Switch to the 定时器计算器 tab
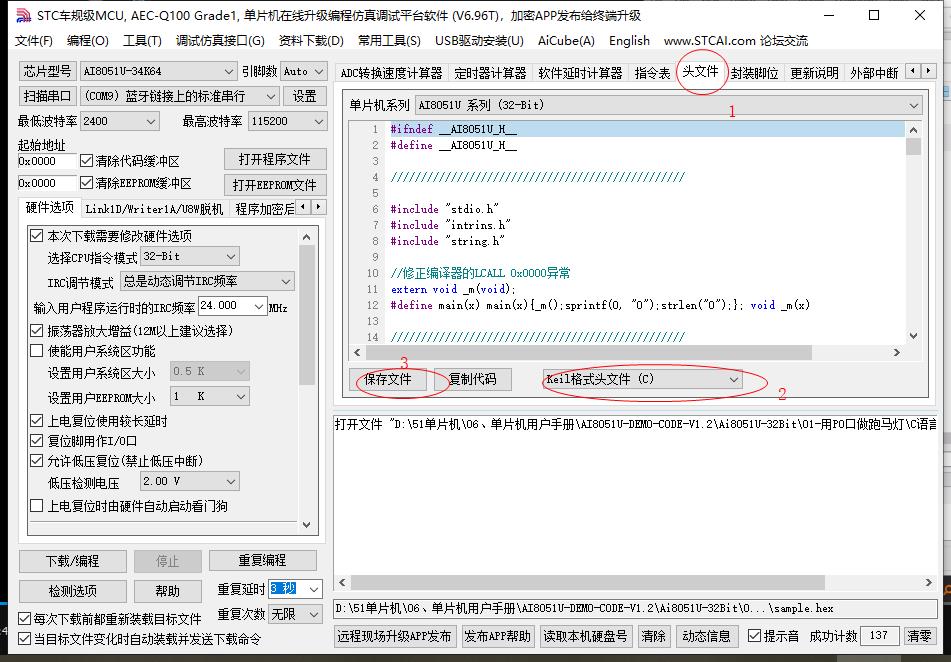951x662 pixels. (x=490, y=73)
